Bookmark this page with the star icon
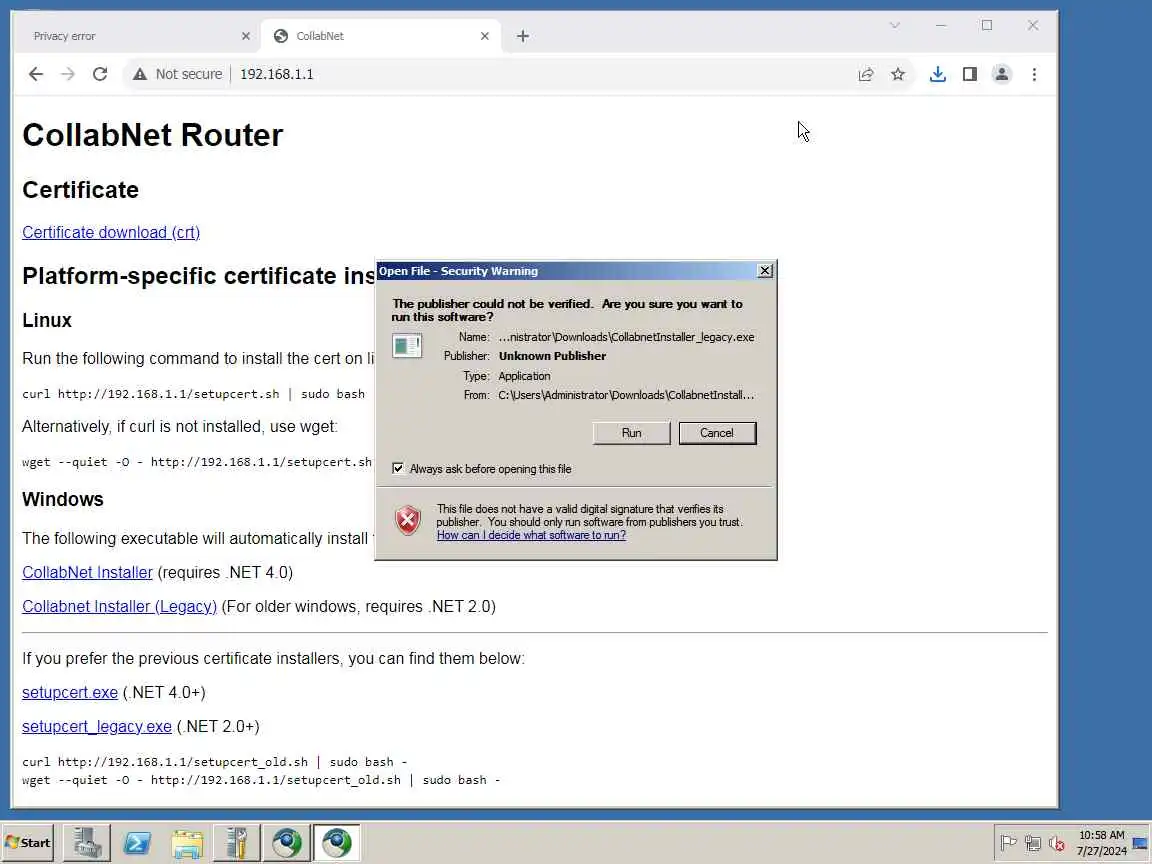The image size is (1152, 864). point(898,74)
